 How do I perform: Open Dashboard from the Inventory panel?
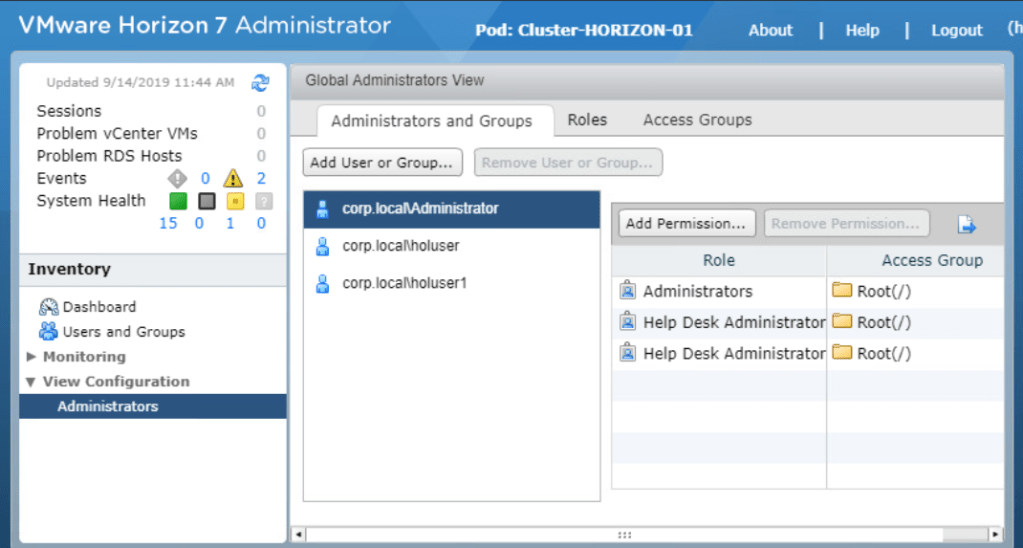click(99, 307)
